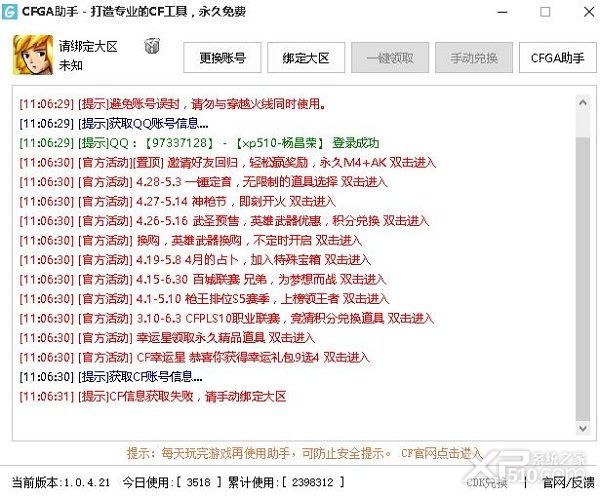Click the greyed 一键领取 button

point(390,58)
